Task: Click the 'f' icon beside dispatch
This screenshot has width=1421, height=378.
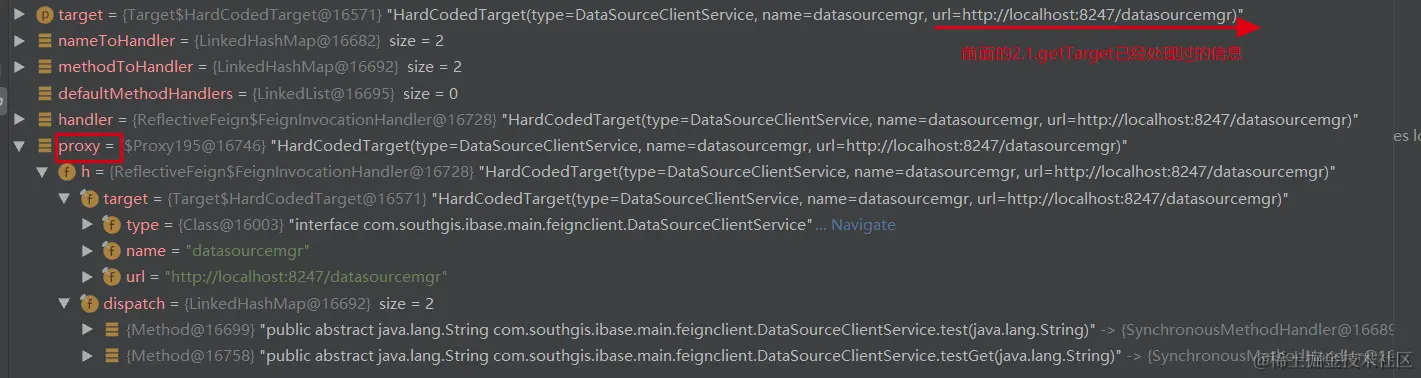Action: click(89, 302)
